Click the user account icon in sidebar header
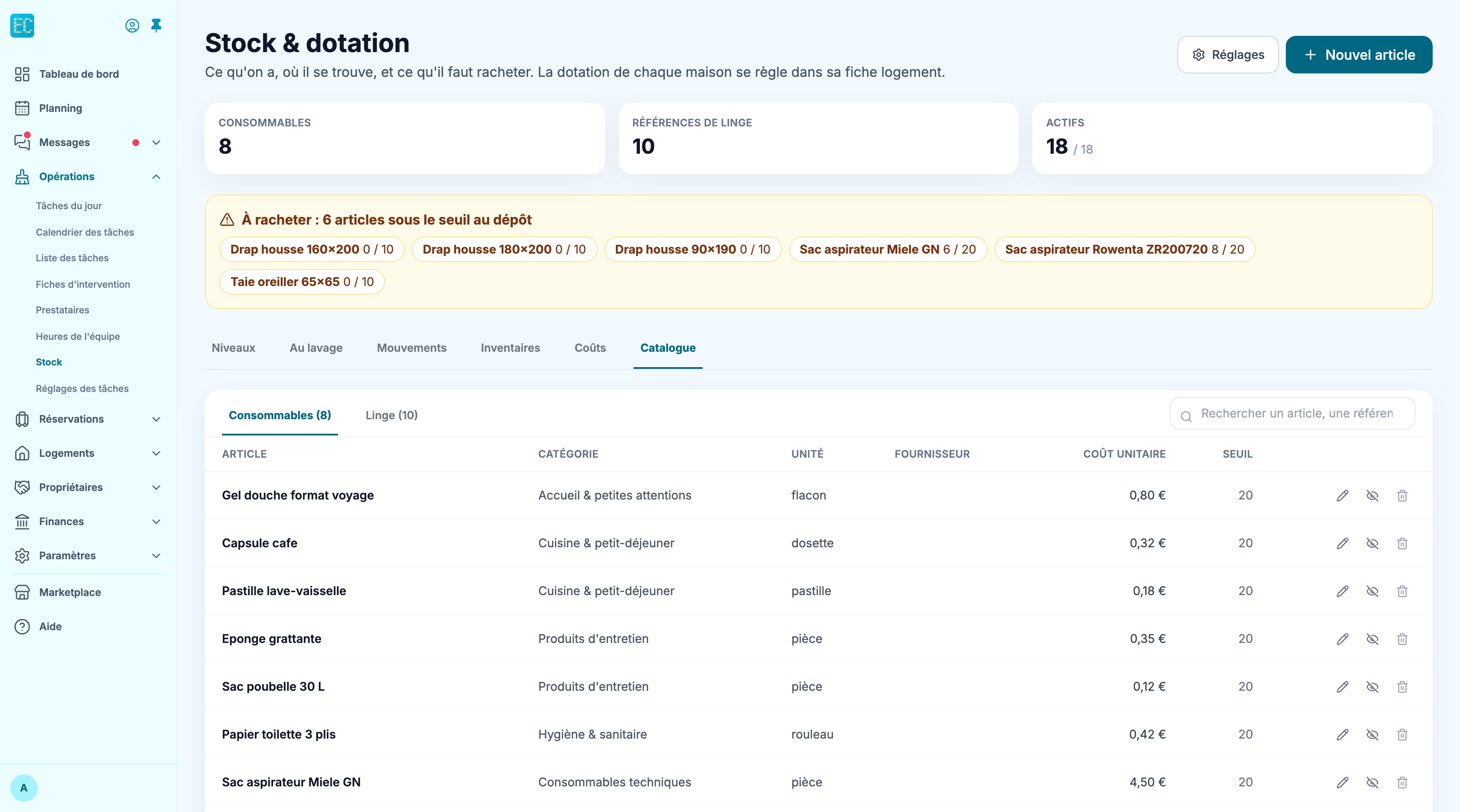Viewport: 1460px width, 812px height. click(x=132, y=26)
